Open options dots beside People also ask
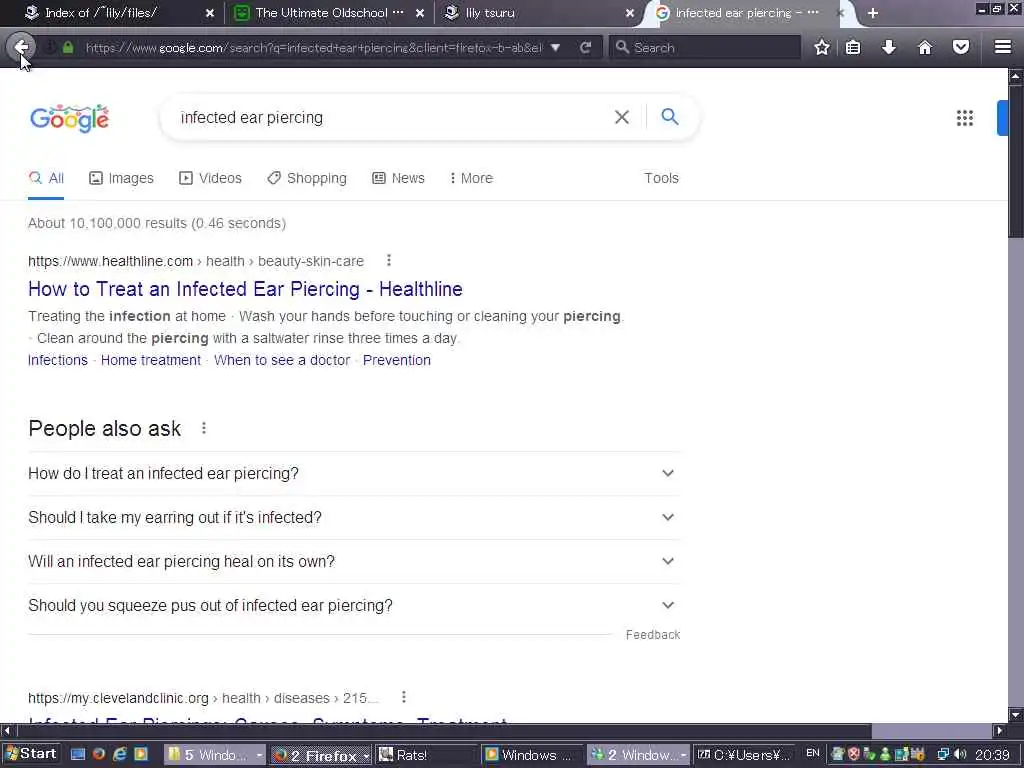Screen dimensions: 1024x768 (x=204, y=428)
